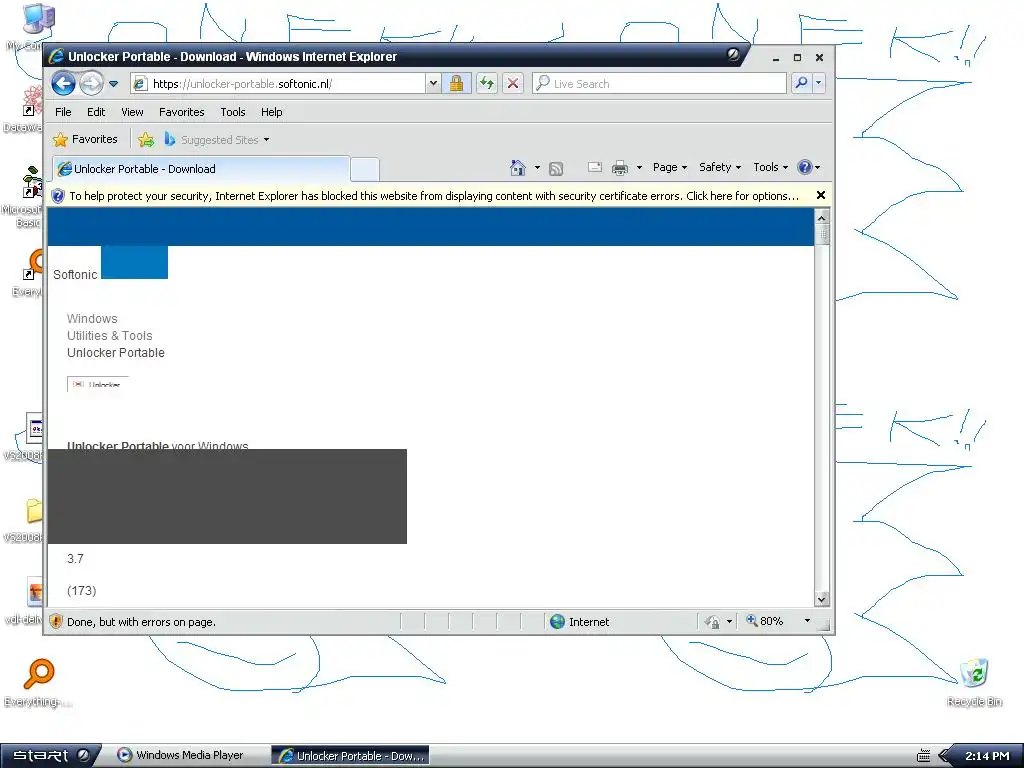Open Suggested Sites dropdown

click(217, 140)
